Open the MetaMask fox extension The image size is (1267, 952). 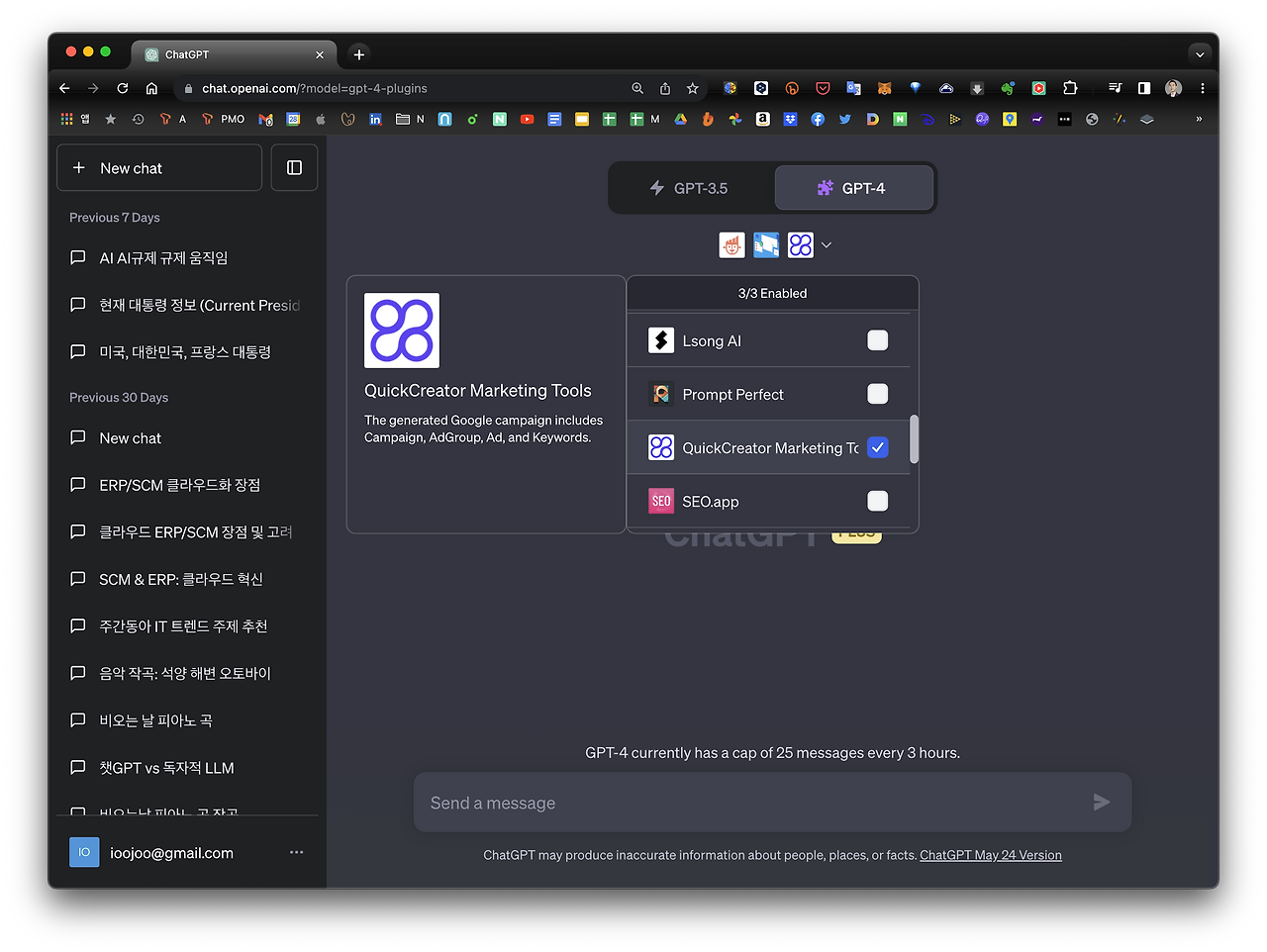click(884, 88)
